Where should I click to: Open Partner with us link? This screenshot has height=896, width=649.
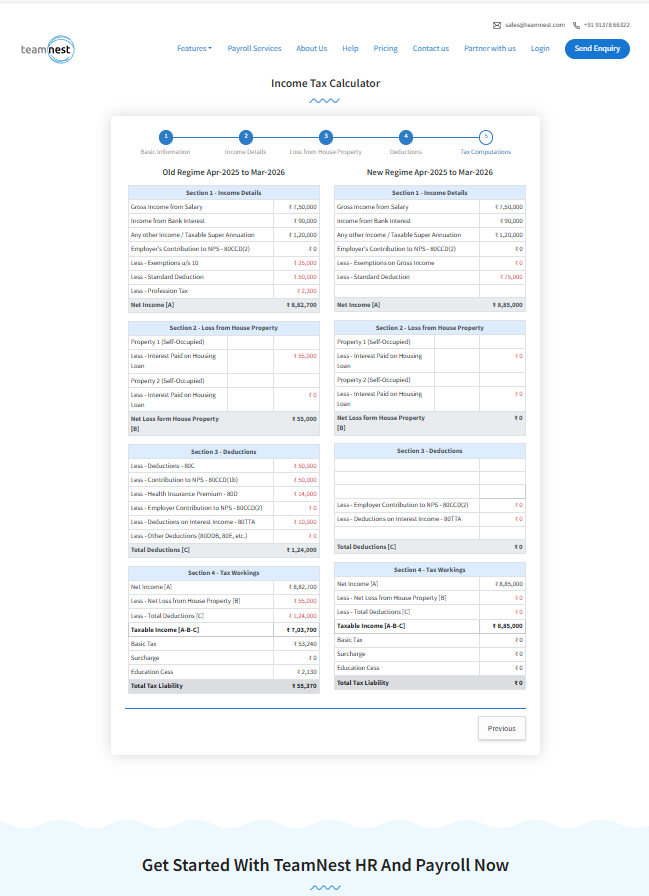[490, 49]
